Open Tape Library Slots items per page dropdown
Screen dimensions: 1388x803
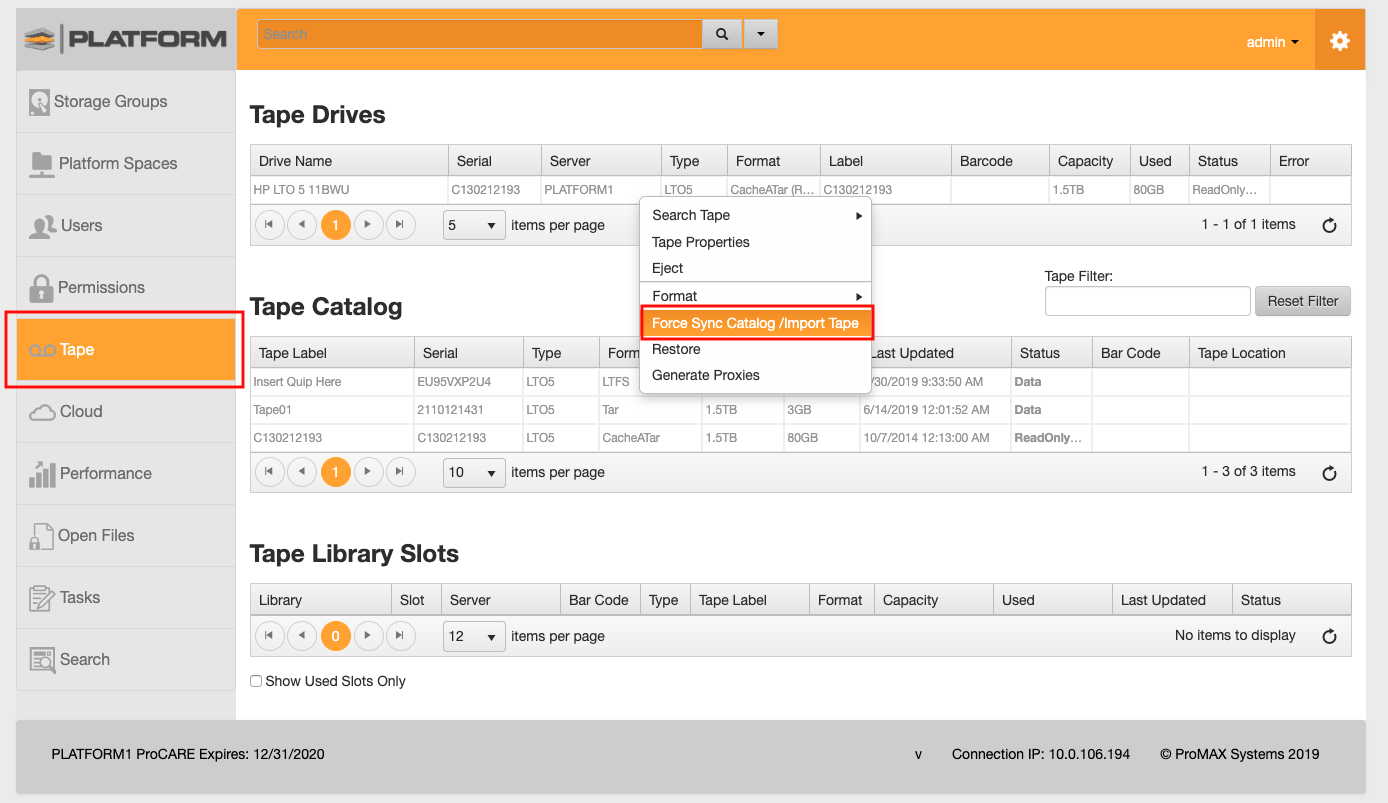click(x=474, y=636)
